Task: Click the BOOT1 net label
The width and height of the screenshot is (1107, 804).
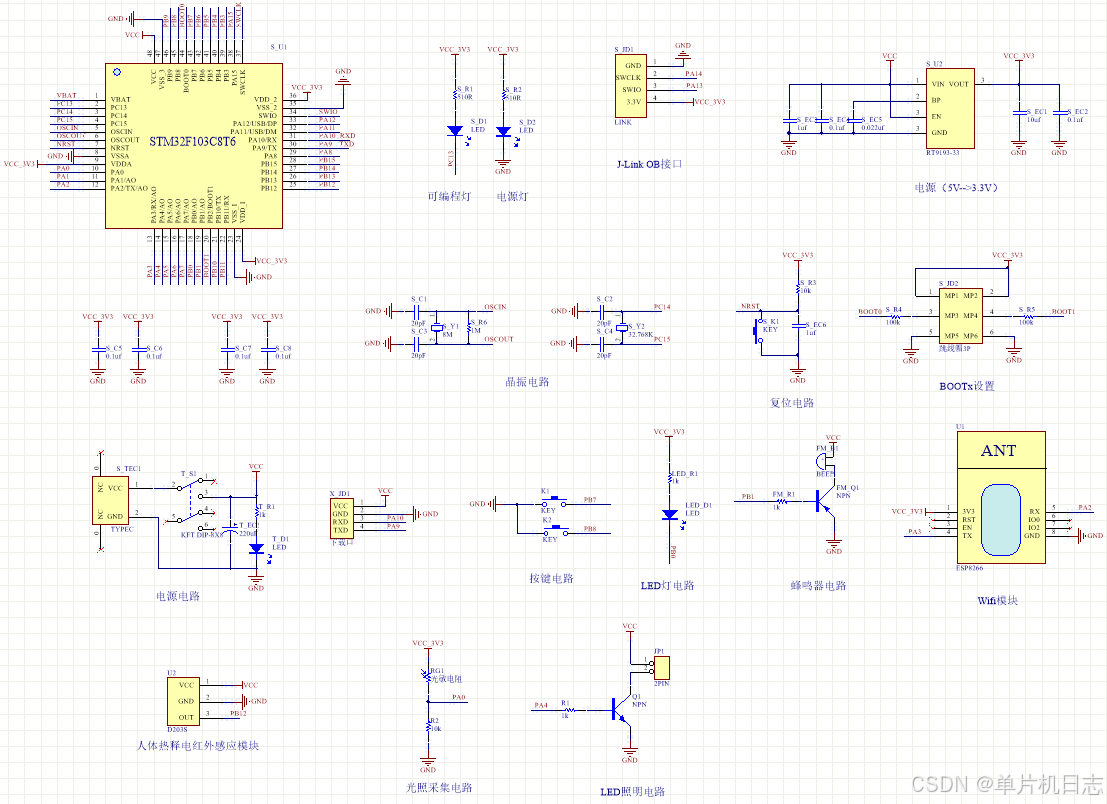Action: (1063, 311)
